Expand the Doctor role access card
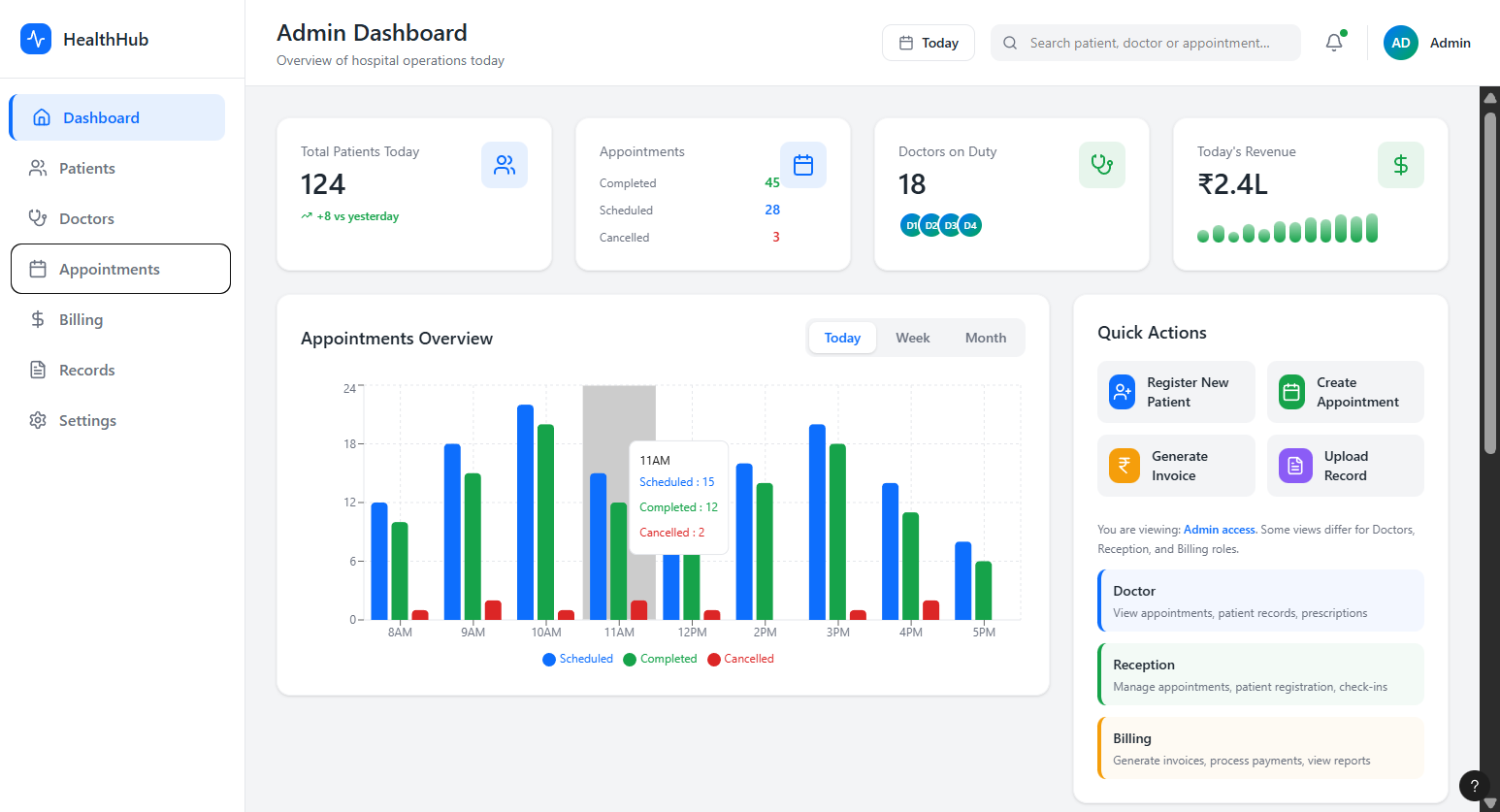Image resolution: width=1500 pixels, height=812 pixels. click(1259, 601)
